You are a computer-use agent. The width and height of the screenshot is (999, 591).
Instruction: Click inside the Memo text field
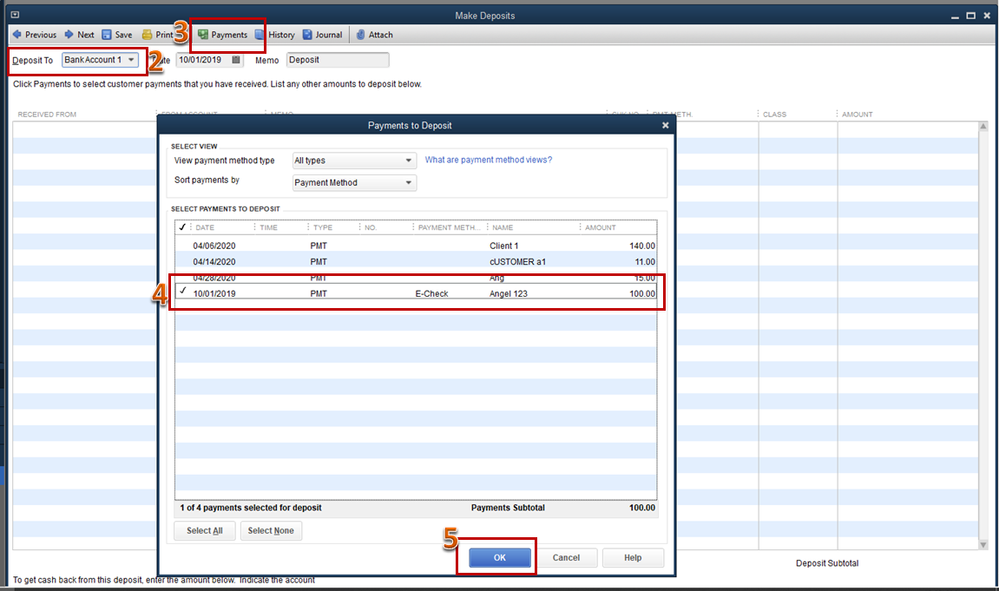click(337, 60)
